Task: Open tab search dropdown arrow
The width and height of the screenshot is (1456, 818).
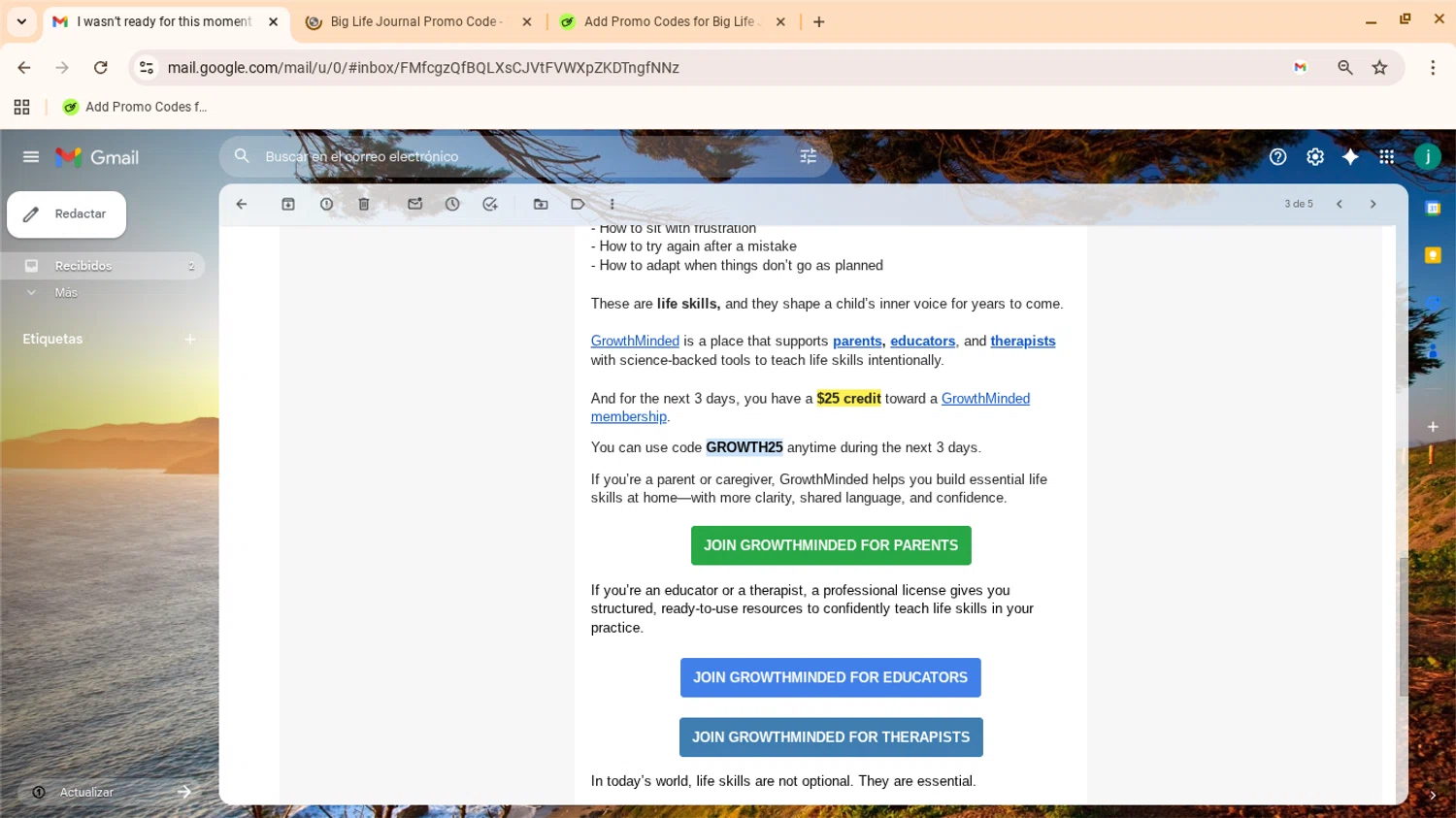Action: coord(21,21)
